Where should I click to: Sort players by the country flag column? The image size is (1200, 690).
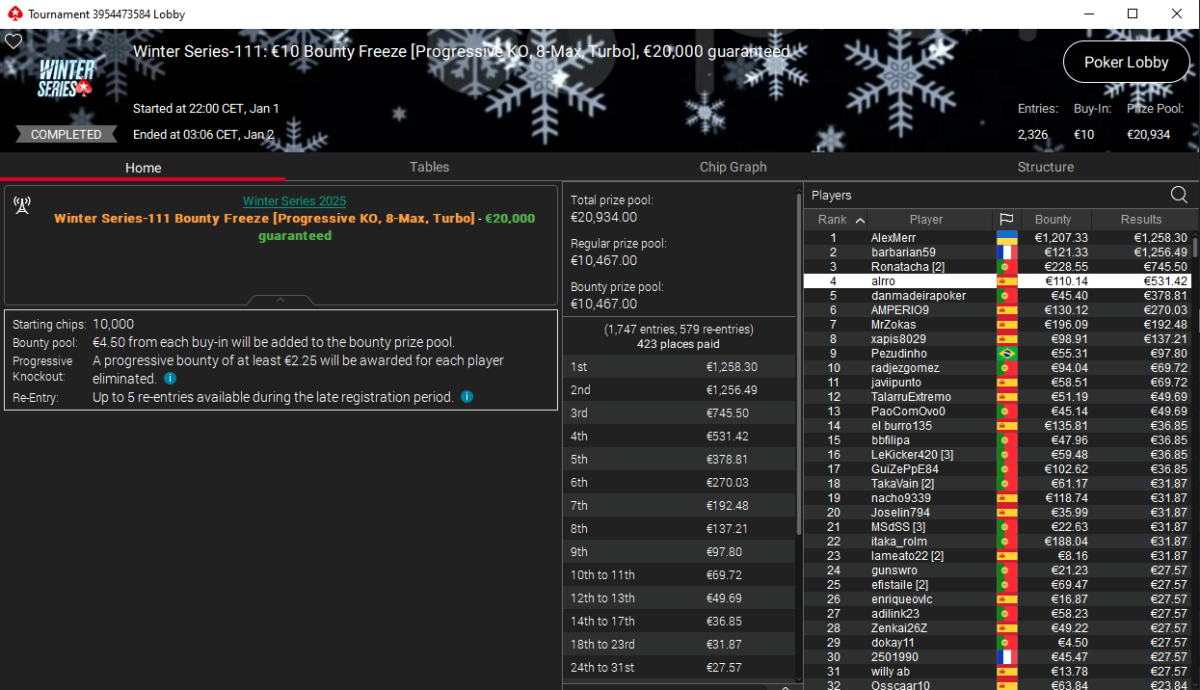[1006, 219]
